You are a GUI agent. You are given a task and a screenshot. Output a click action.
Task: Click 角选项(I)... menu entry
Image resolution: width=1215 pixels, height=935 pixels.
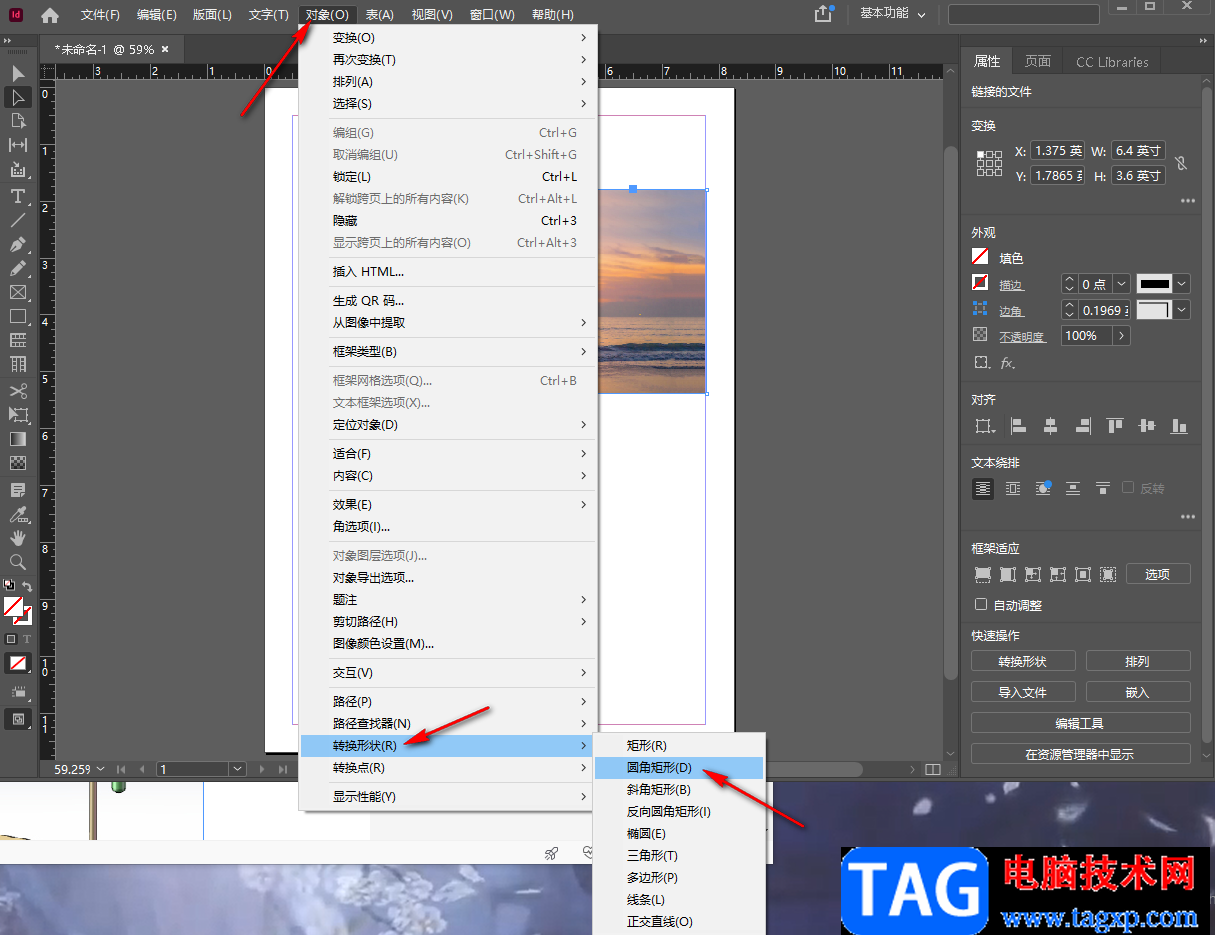coord(449,527)
